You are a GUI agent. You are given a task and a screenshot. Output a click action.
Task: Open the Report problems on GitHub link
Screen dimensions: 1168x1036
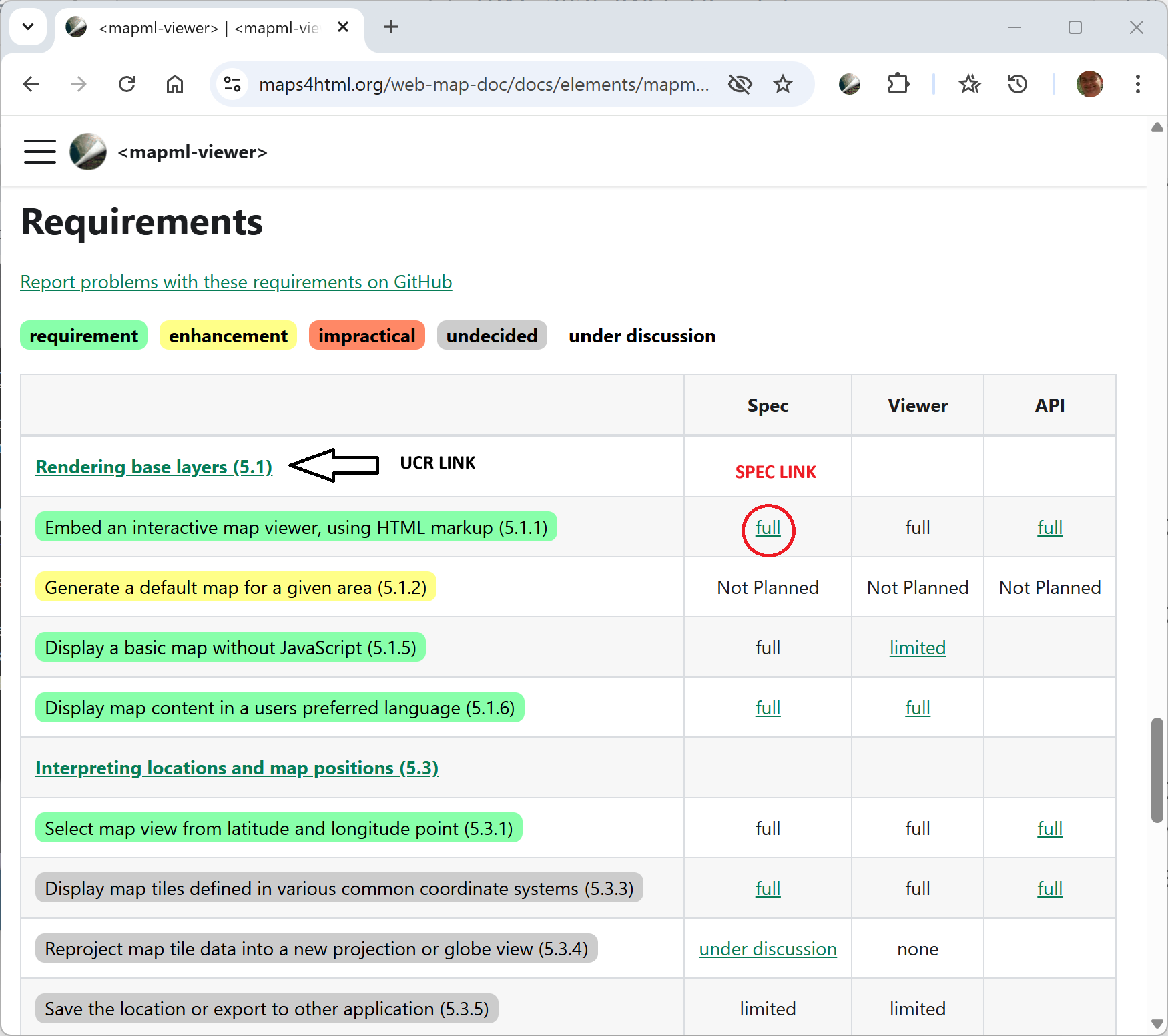click(x=236, y=282)
